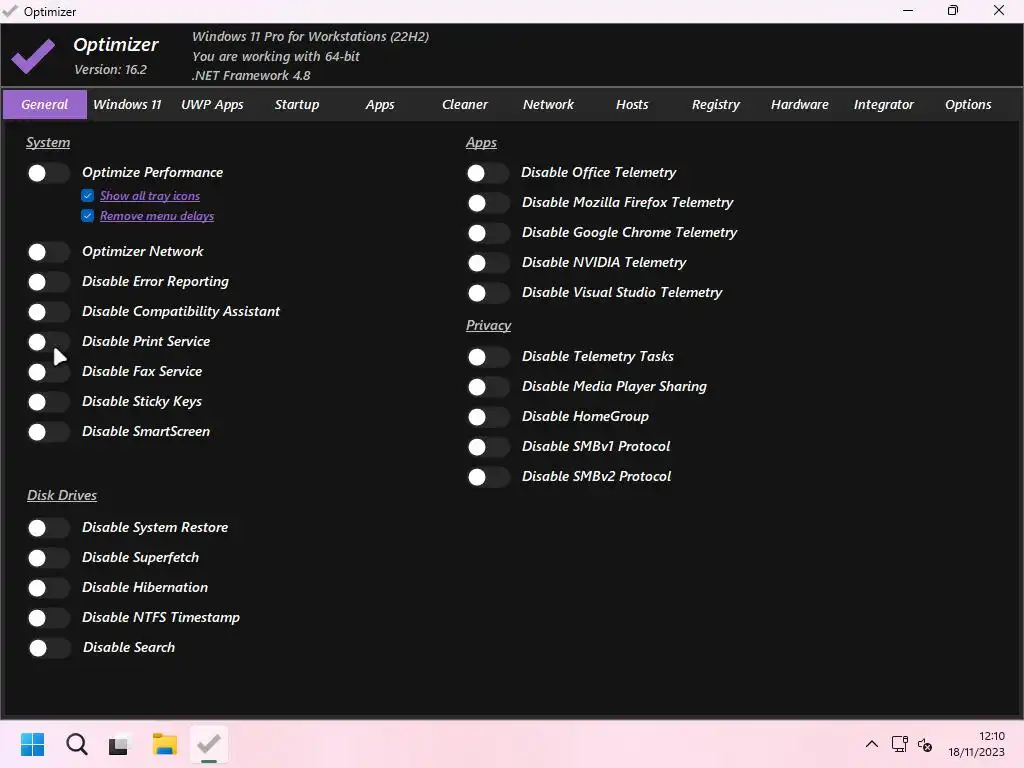The image size is (1024, 768).
Task: Toggle Disable System Restore
Action: [48, 528]
